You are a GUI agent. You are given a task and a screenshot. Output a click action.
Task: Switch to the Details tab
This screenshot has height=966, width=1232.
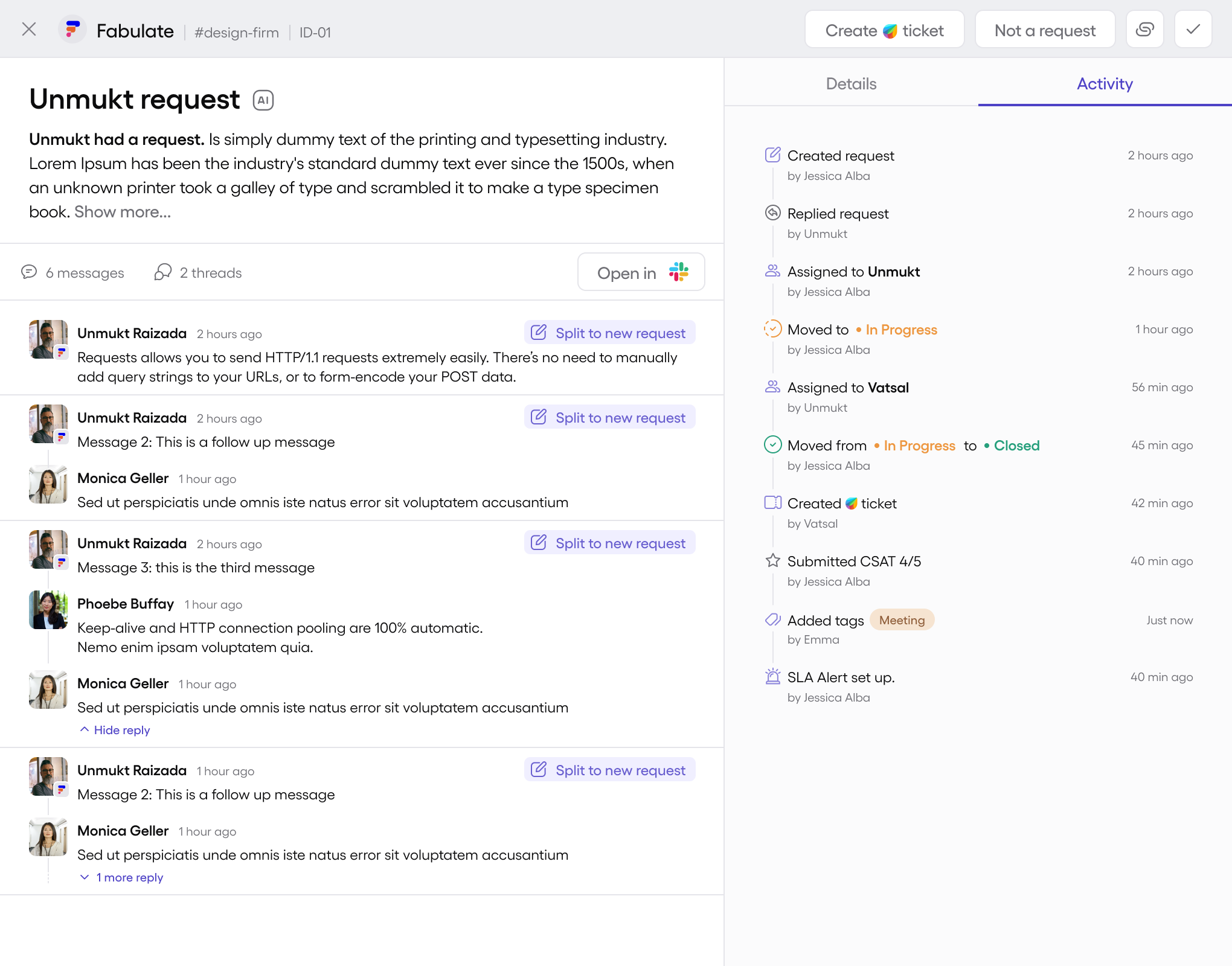(851, 84)
